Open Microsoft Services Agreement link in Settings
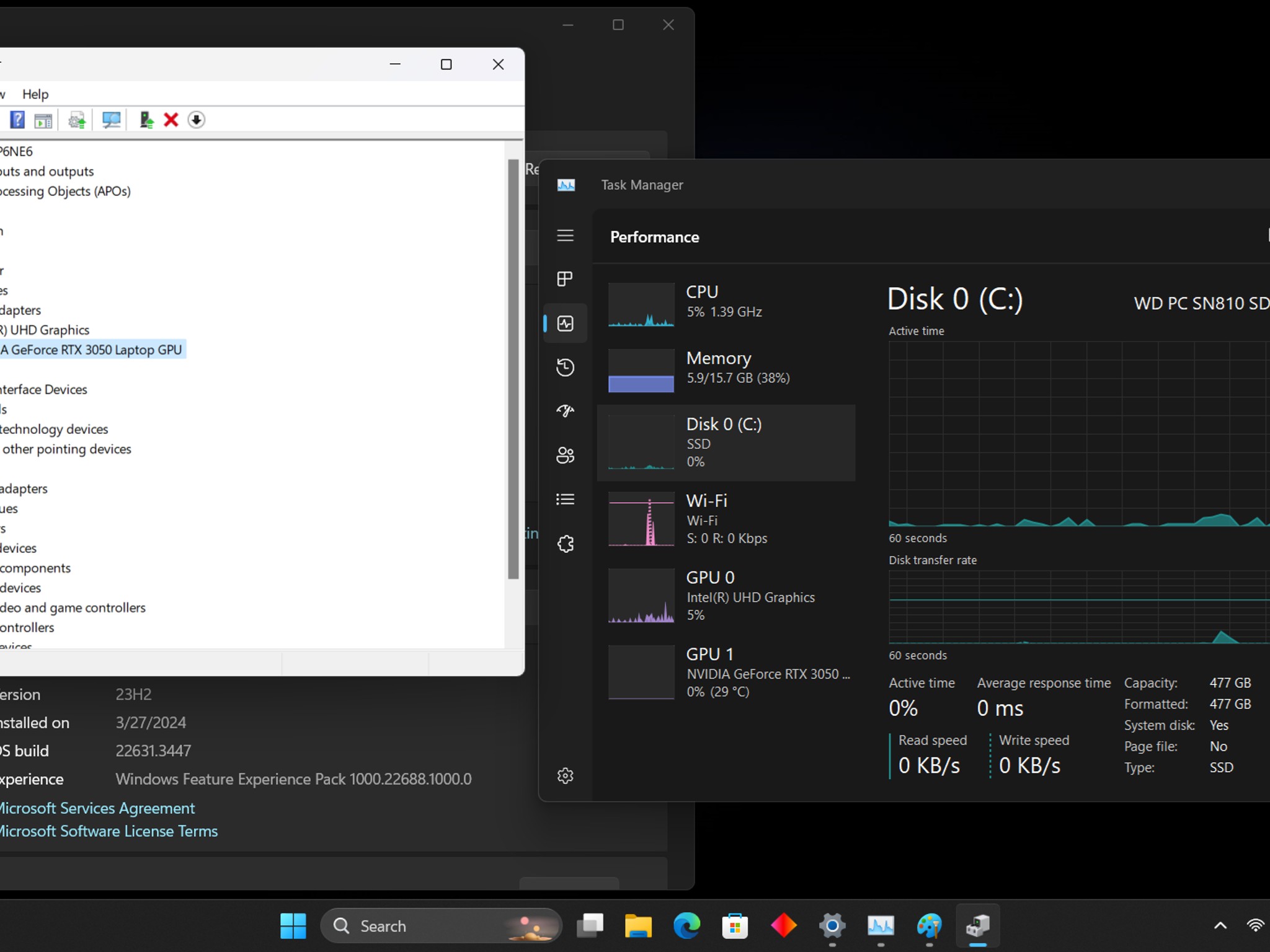This screenshot has width=1270, height=952. pyautogui.click(x=97, y=808)
